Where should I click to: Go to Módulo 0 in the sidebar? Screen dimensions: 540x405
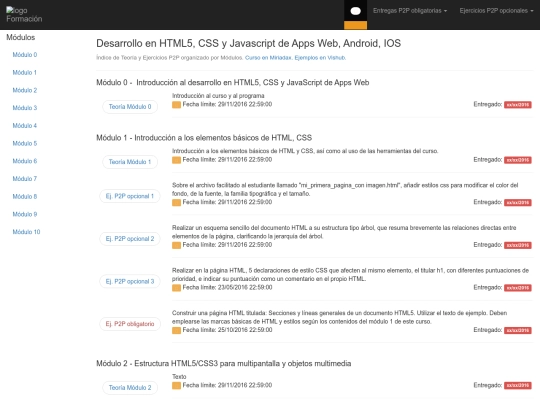tap(25, 55)
